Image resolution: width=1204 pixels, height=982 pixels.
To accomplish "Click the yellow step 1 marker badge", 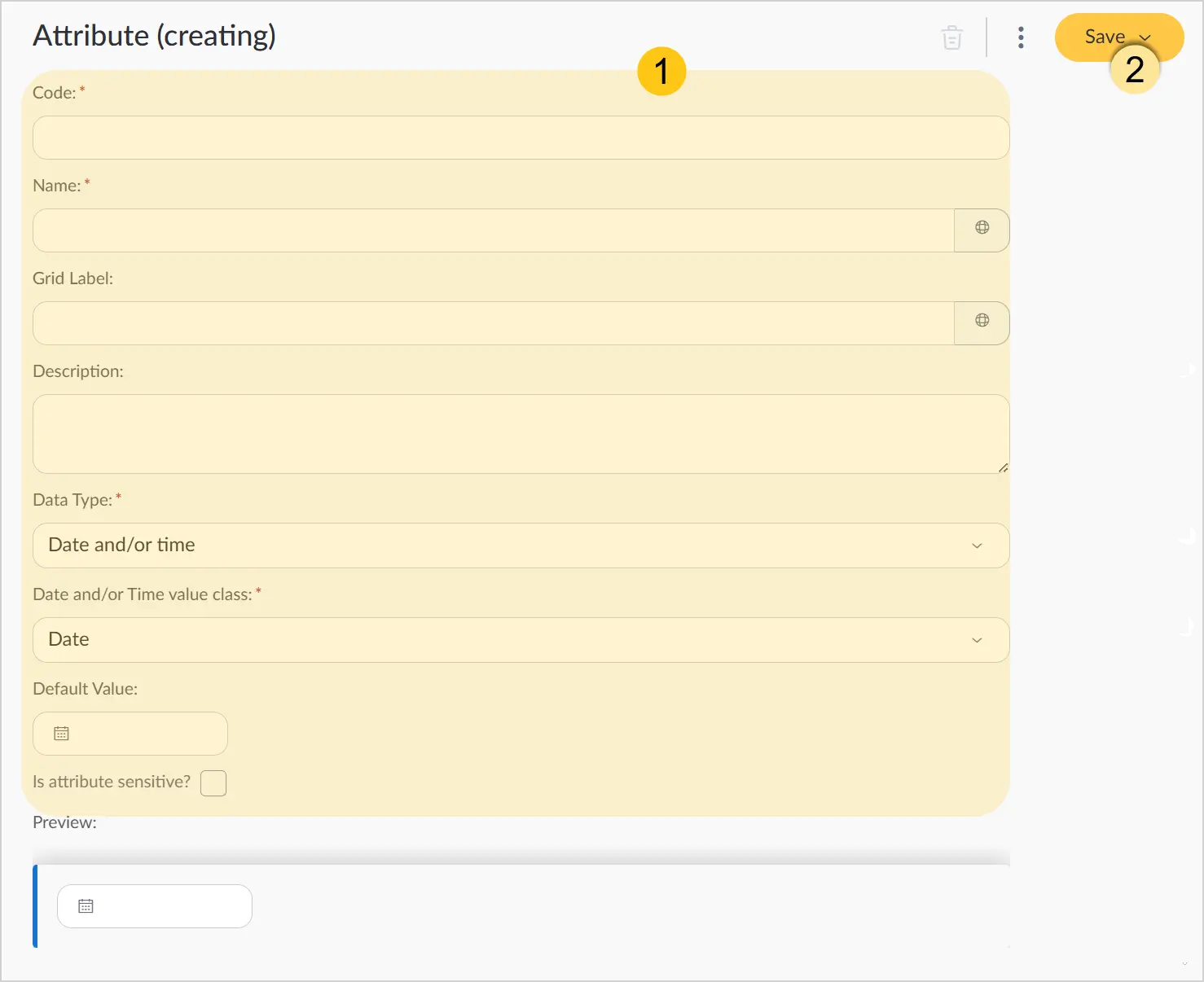I will (661, 71).
